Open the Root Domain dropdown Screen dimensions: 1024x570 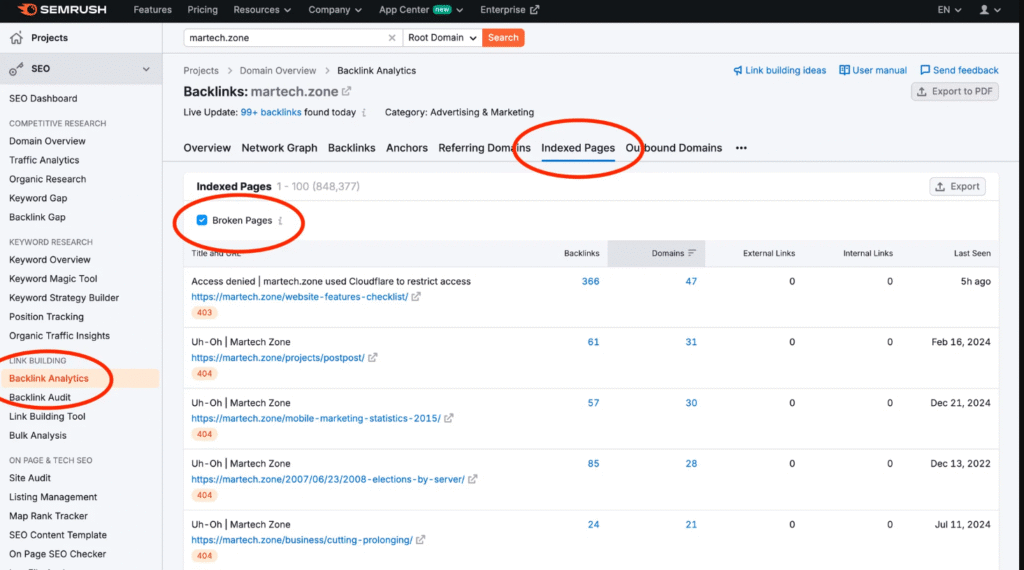pos(442,38)
